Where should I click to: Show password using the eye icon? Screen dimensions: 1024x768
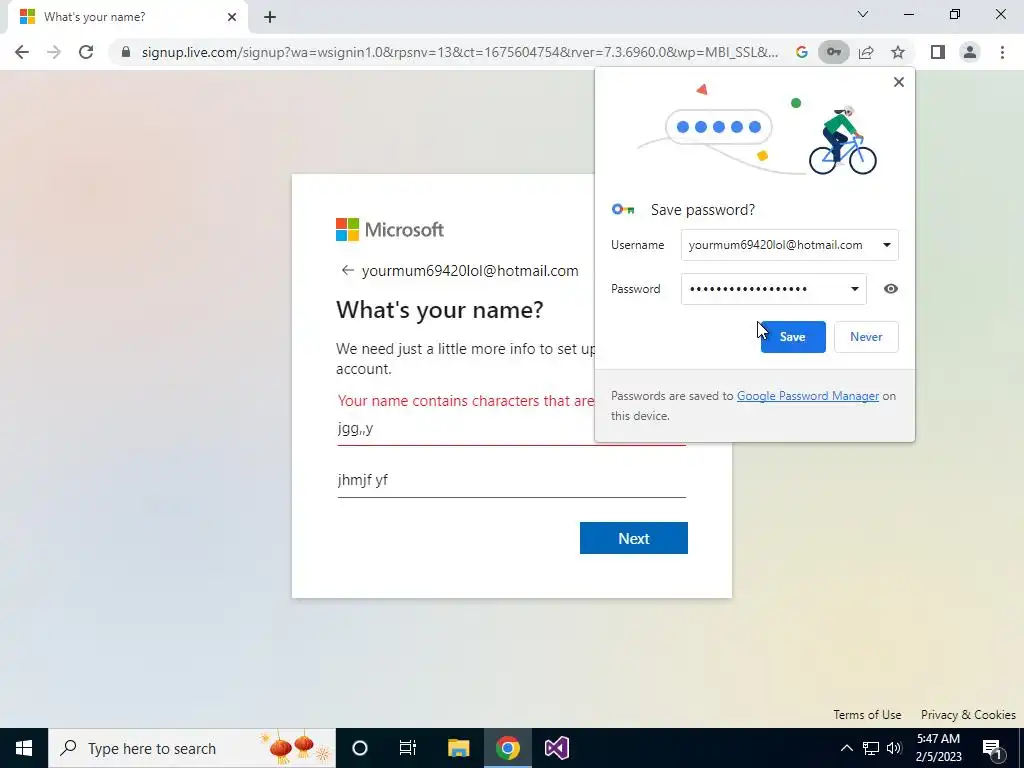tap(890, 289)
